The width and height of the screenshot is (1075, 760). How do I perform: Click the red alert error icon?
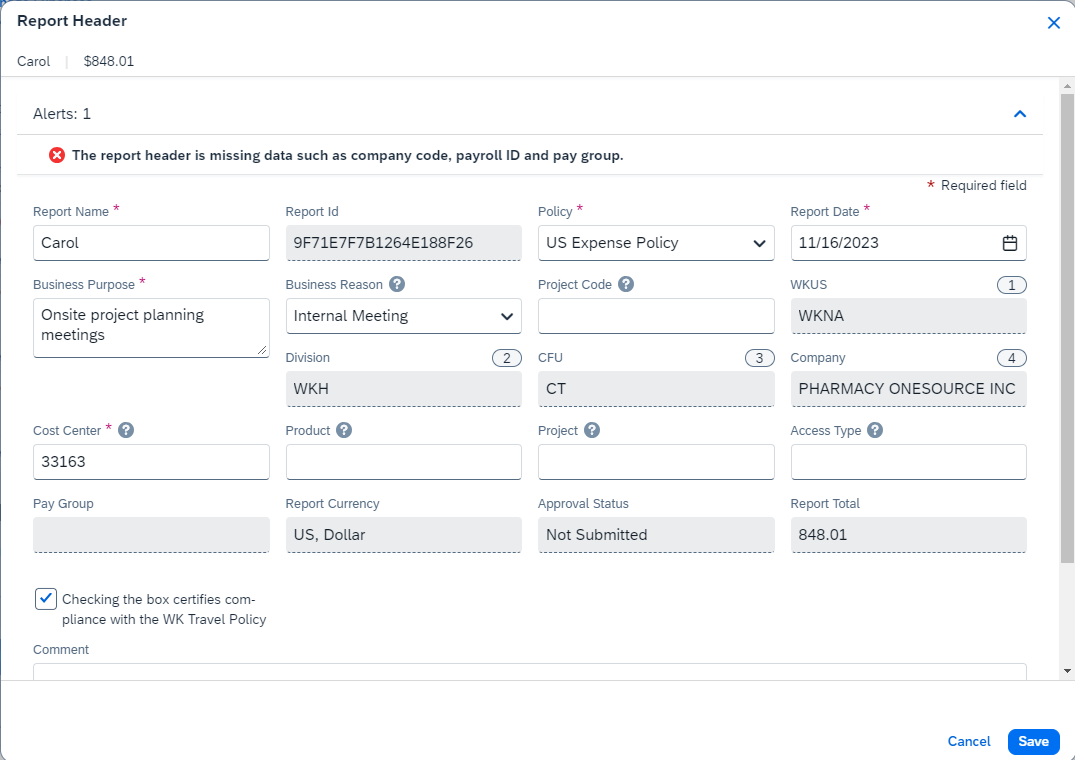pyautogui.click(x=57, y=156)
